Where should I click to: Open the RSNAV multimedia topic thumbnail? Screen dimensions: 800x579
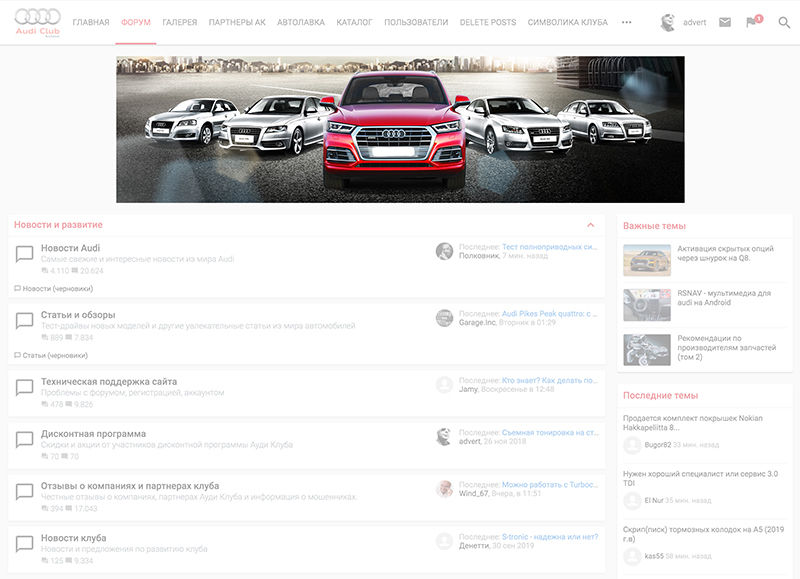coord(647,305)
